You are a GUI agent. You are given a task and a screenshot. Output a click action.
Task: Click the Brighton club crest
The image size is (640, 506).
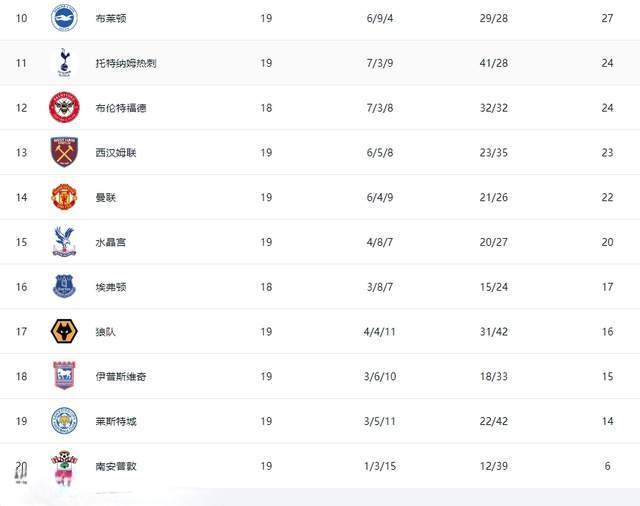64,18
